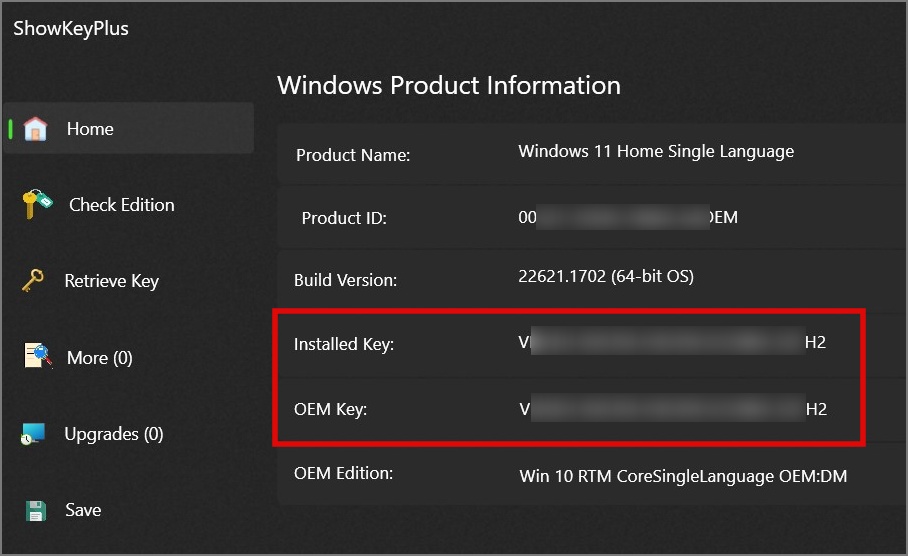The image size is (908, 556).
Task: Switch to the Check Edition page
Action: (x=121, y=205)
